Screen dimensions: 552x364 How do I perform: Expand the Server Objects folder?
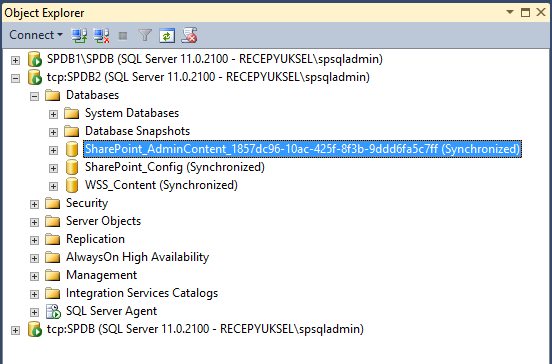click(x=34, y=222)
